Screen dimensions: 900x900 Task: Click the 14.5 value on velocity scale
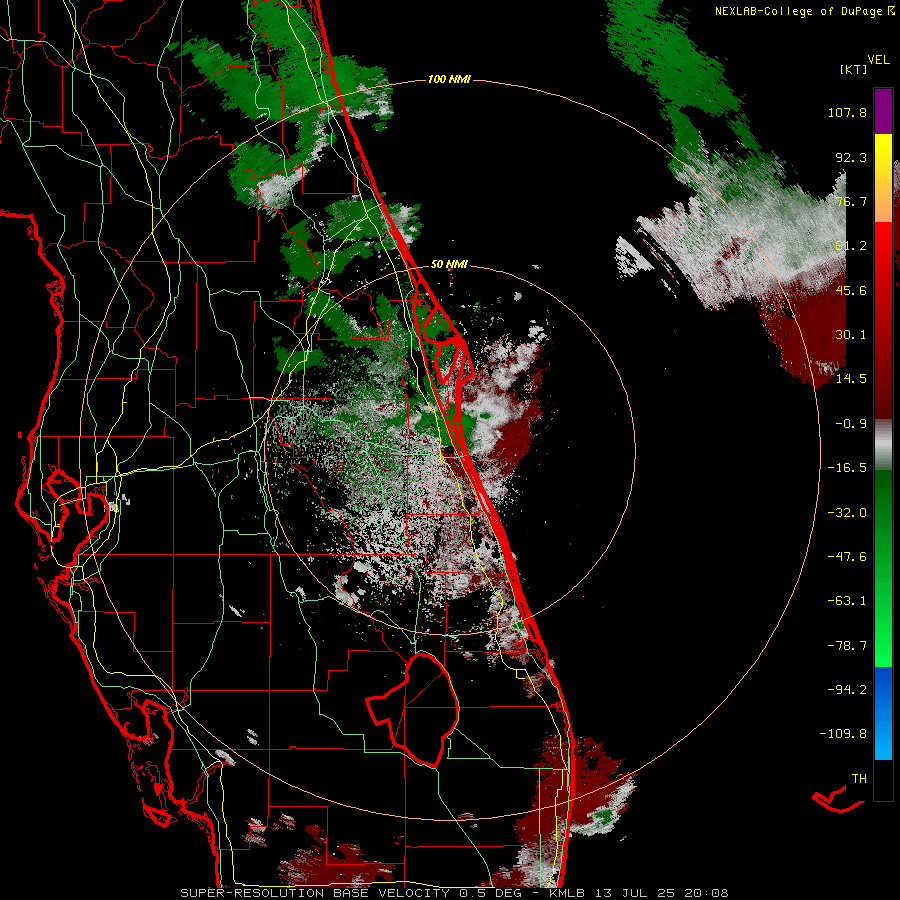(851, 379)
